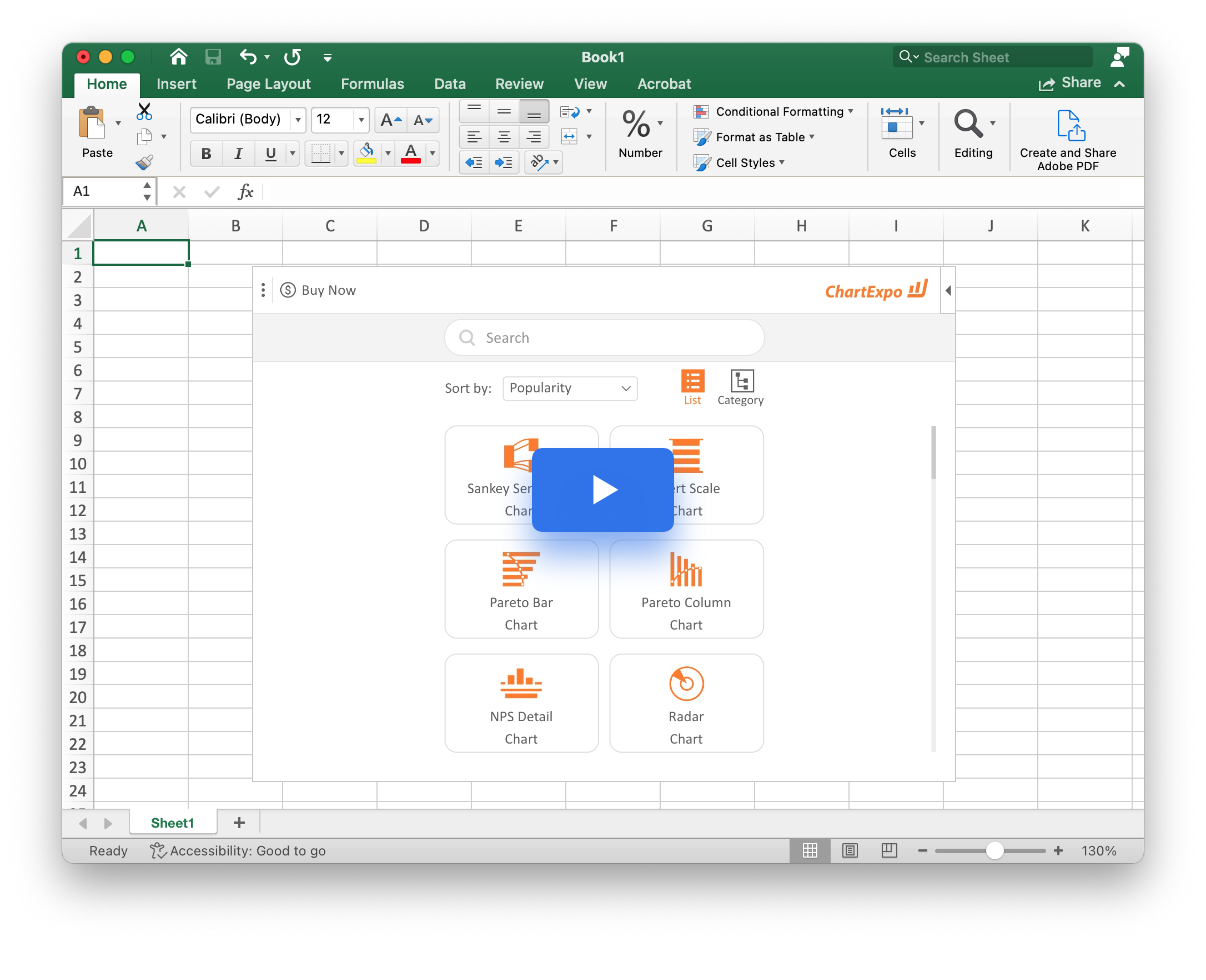Image resolution: width=1206 pixels, height=980 pixels.
Task: Select the Radar Chart card
Action: pos(686,703)
